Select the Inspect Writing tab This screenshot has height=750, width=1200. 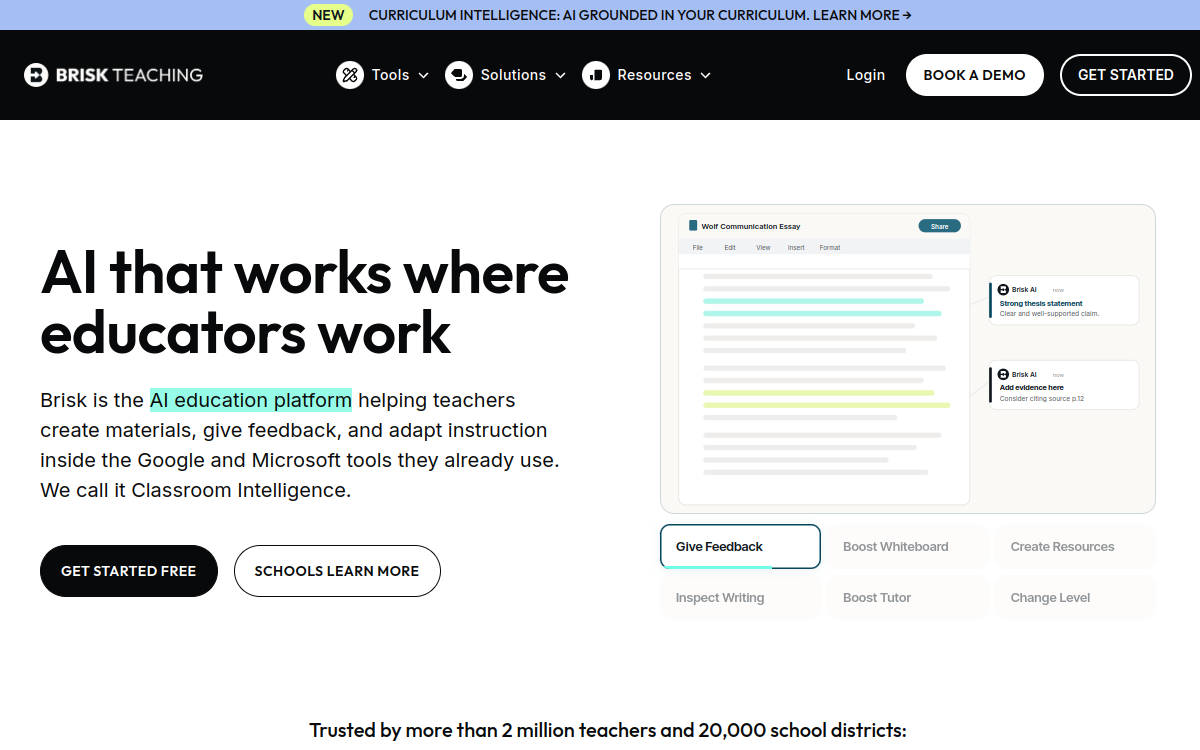coord(740,598)
